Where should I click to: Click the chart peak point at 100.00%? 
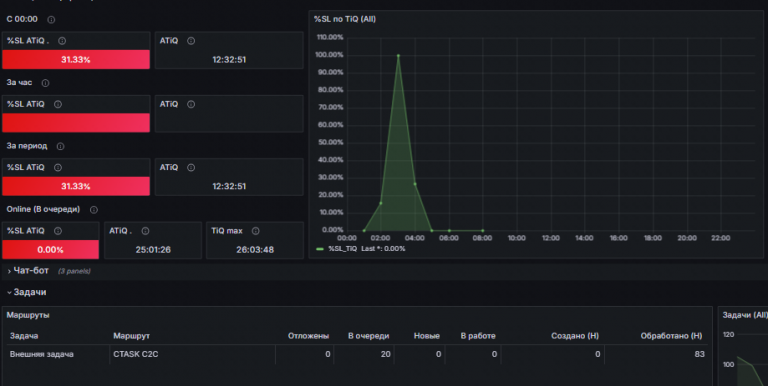[398, 56]
